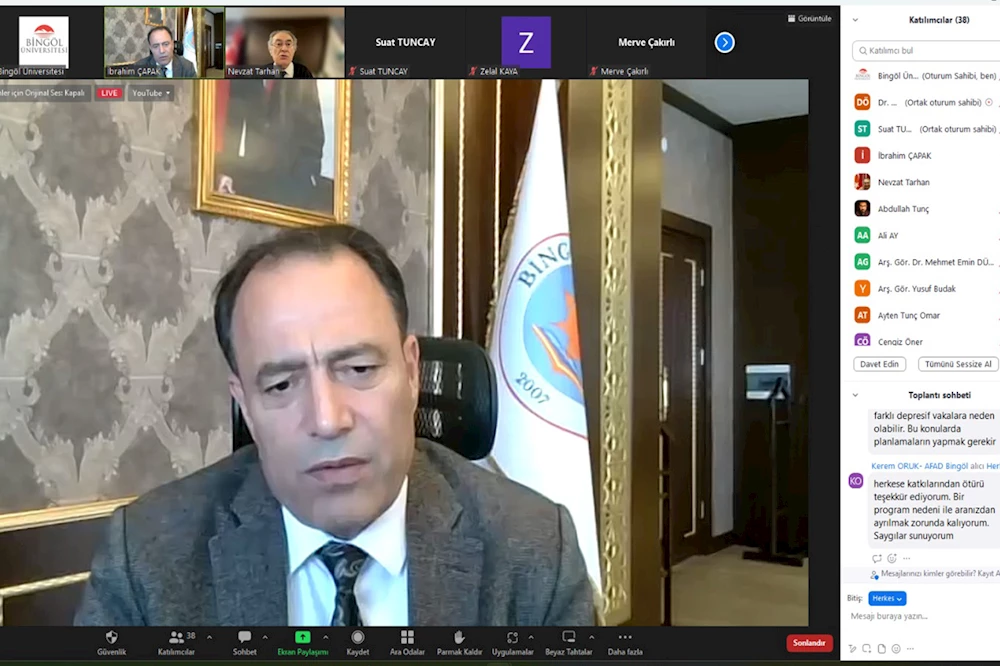Collapse the Toplantı sohbeti section
1000x666 pixels.
point(855,395)
